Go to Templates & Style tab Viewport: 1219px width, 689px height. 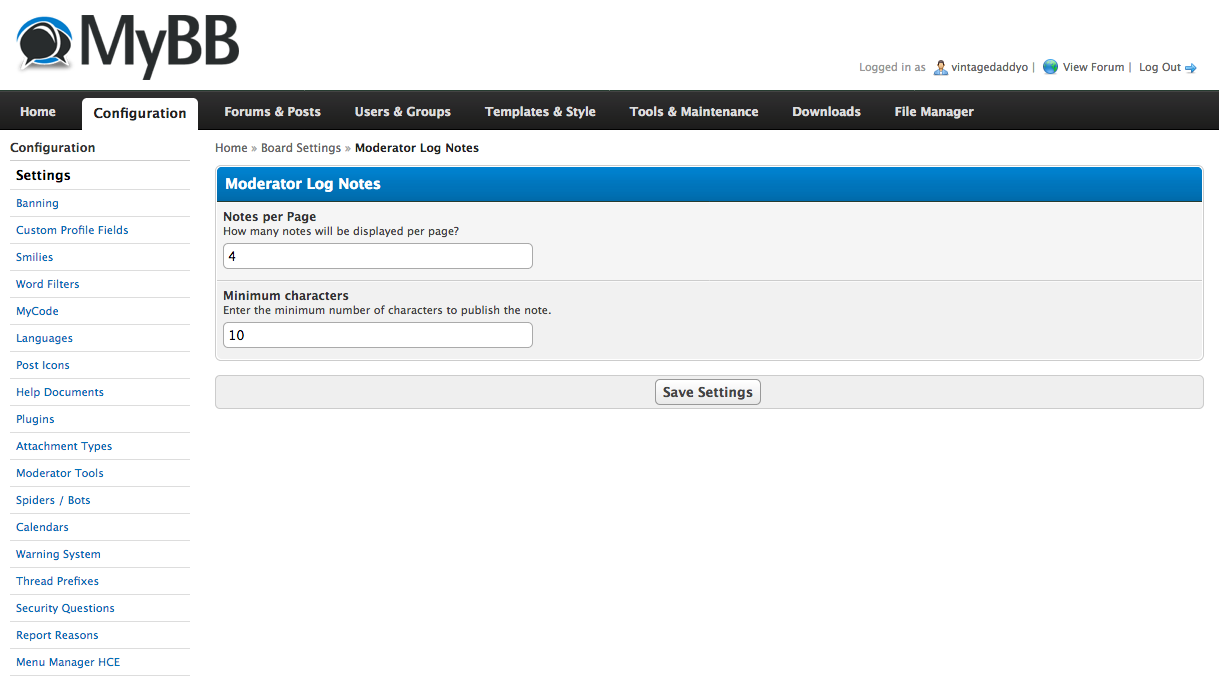(x=540, y=112)
